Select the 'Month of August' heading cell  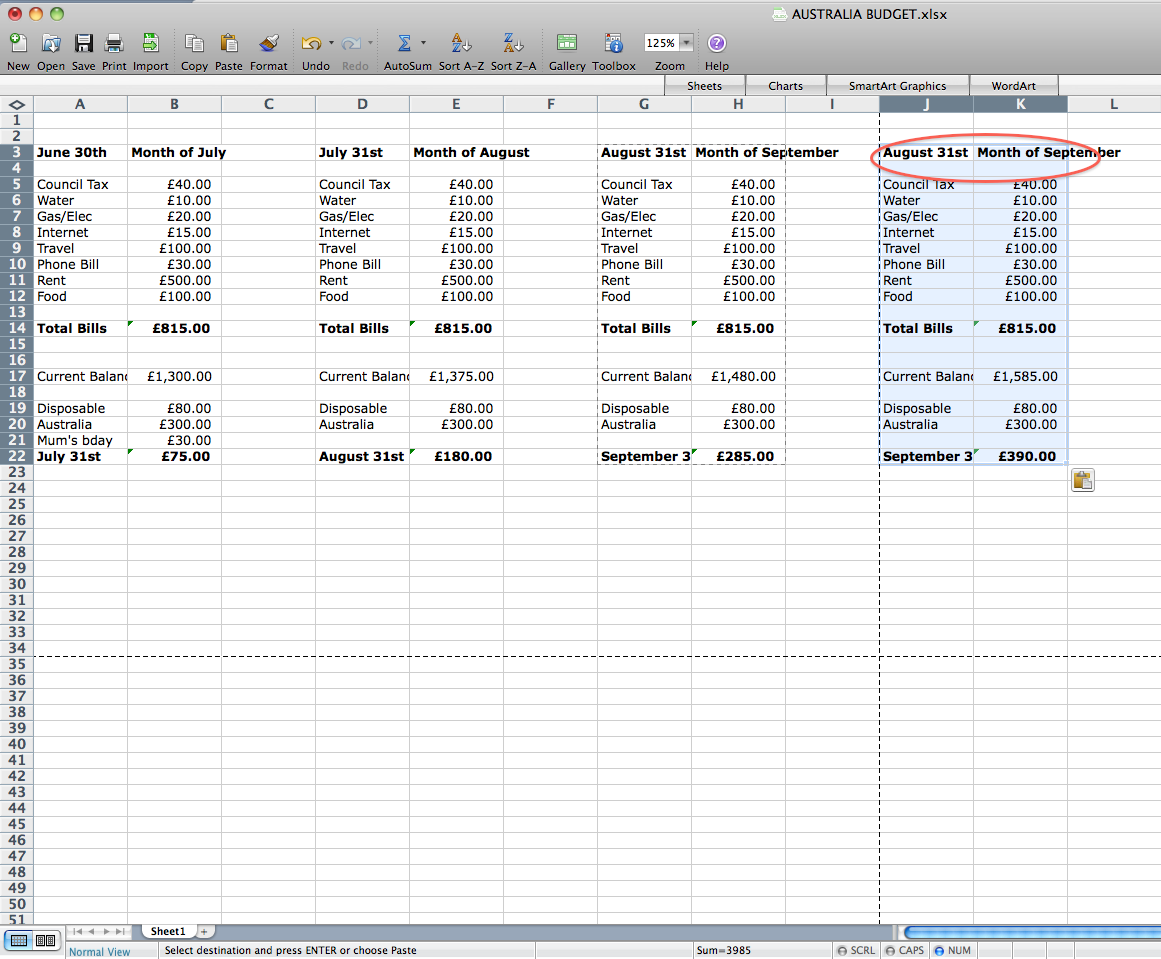click(x=456, y=152)
